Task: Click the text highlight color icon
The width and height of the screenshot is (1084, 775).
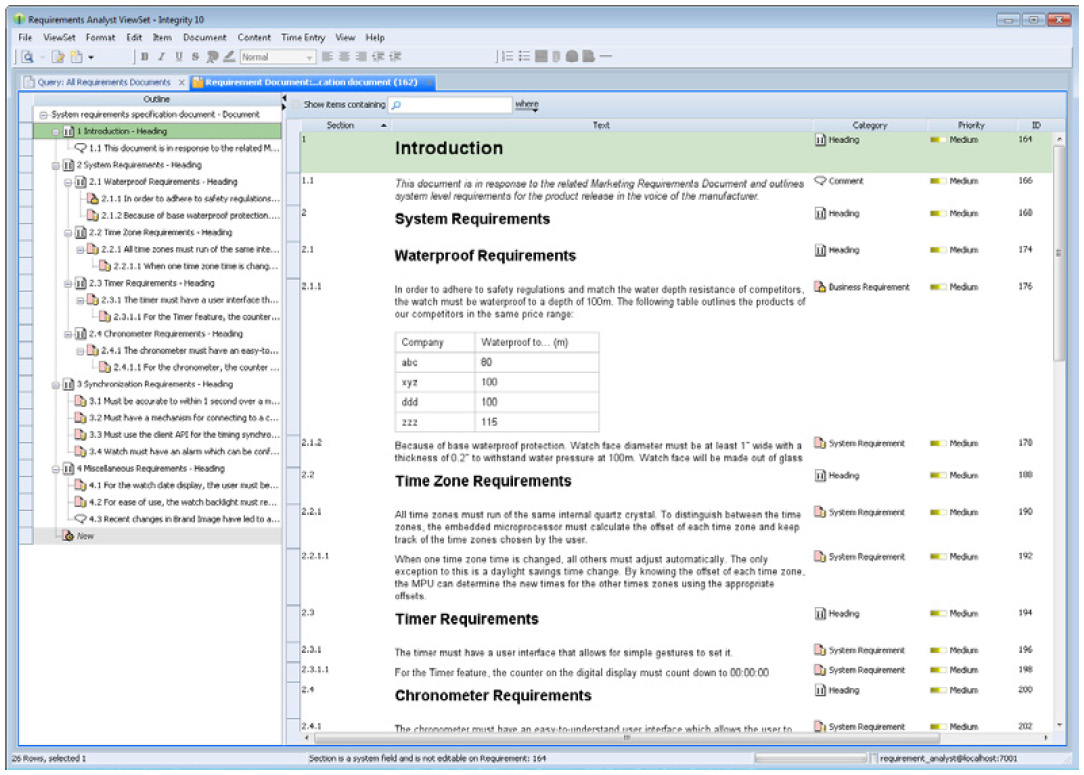Action: pyautogui.click(x=229, y=57)
